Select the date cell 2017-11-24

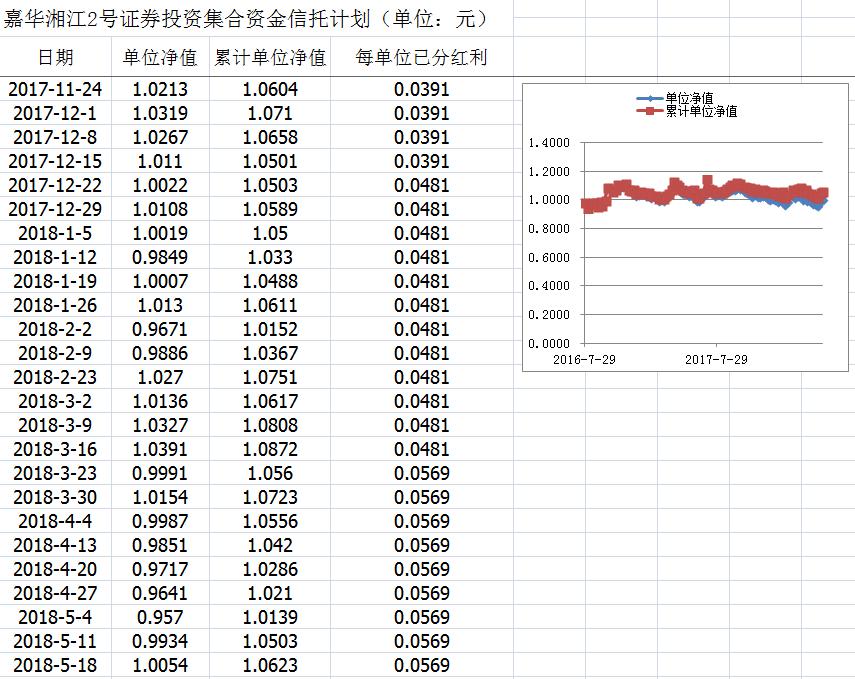tap(55, 89)
